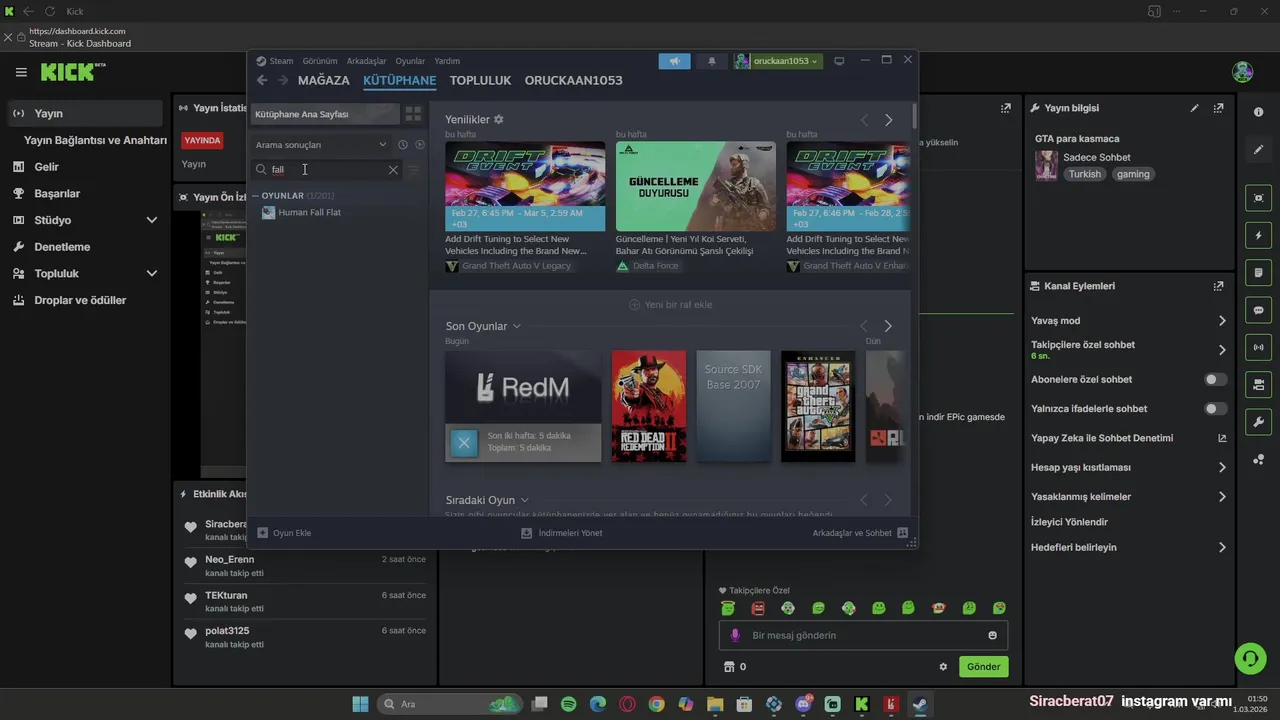This screenshot has width=1280, height=720.
Task: Open the Windows Start menu
Action: [360, 704]
